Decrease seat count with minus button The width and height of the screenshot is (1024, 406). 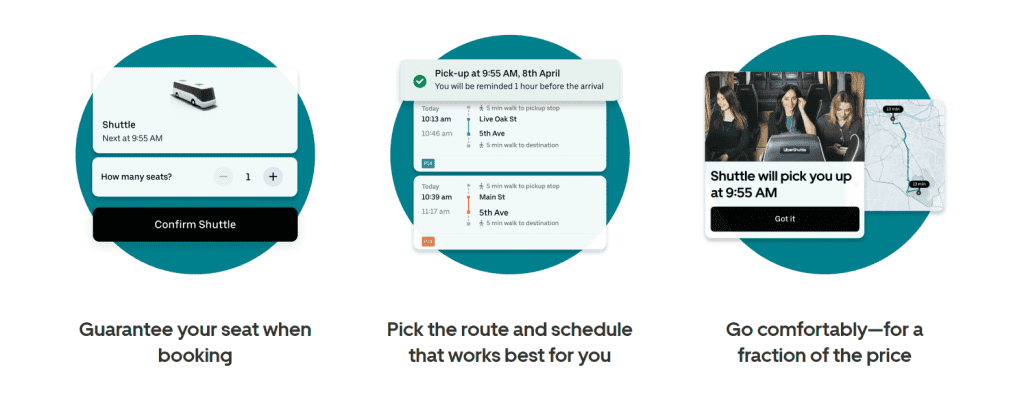tap(223, 176)
